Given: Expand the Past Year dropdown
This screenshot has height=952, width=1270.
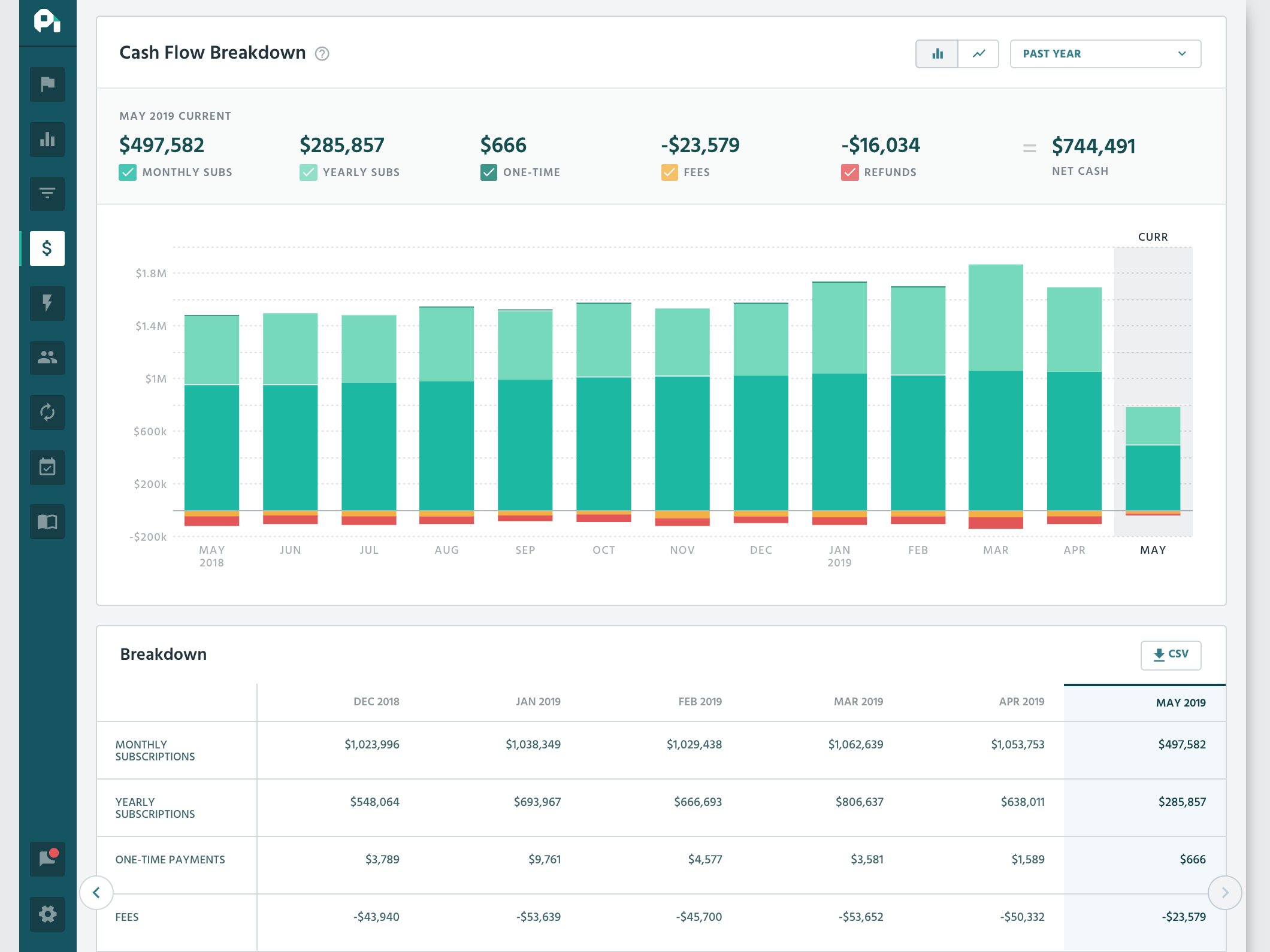Looking at the screenshot, I should click(x=1105, y=54).
